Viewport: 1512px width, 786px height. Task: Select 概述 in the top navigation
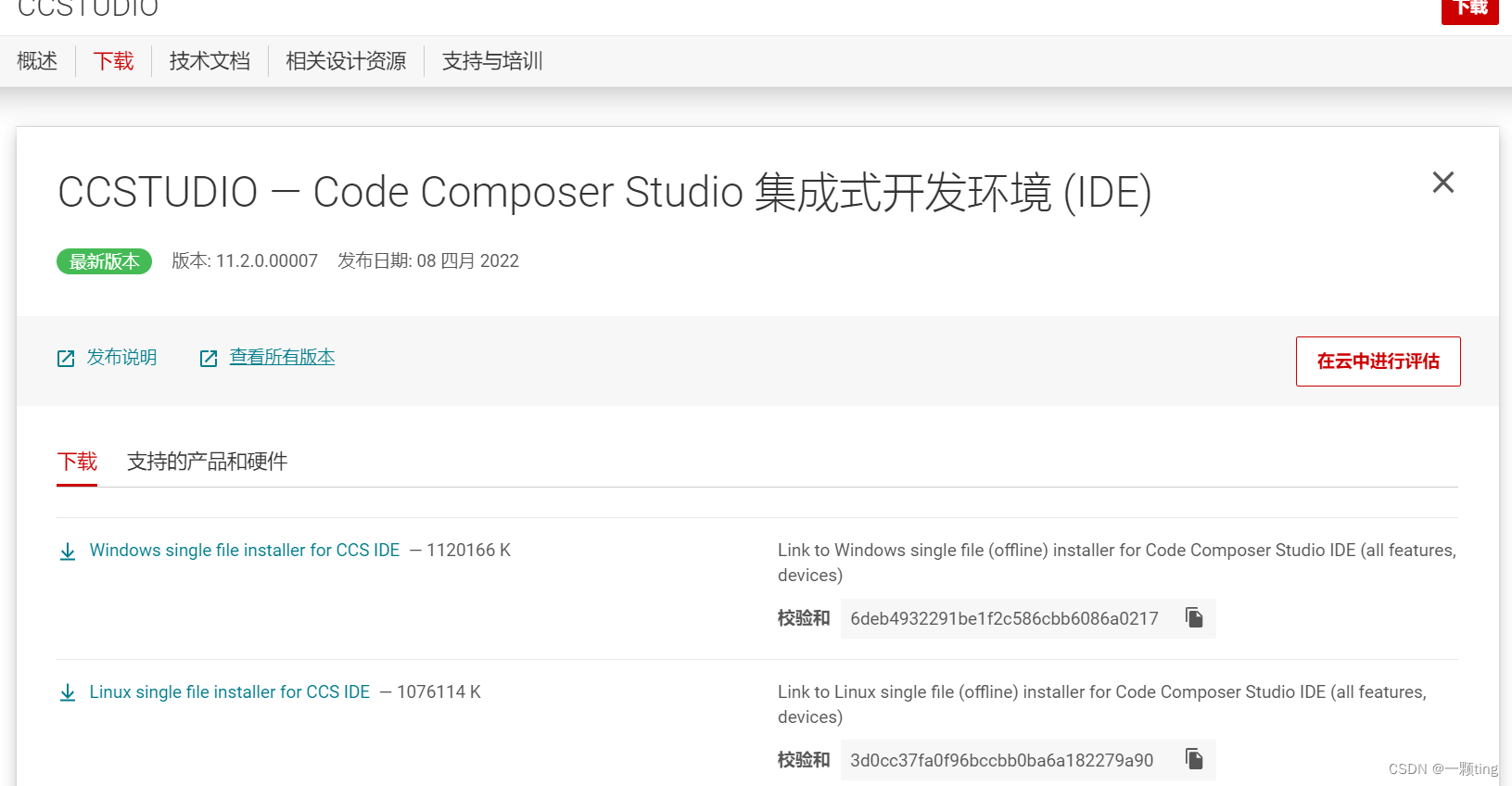[36, 60]
